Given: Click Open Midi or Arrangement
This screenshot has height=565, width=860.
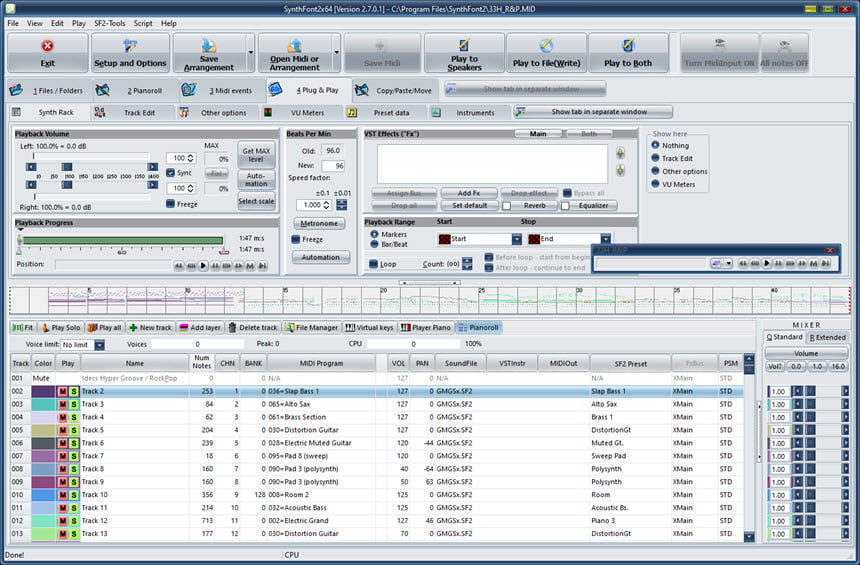Looking at the screenshot, I should click(x=295, y=53).
